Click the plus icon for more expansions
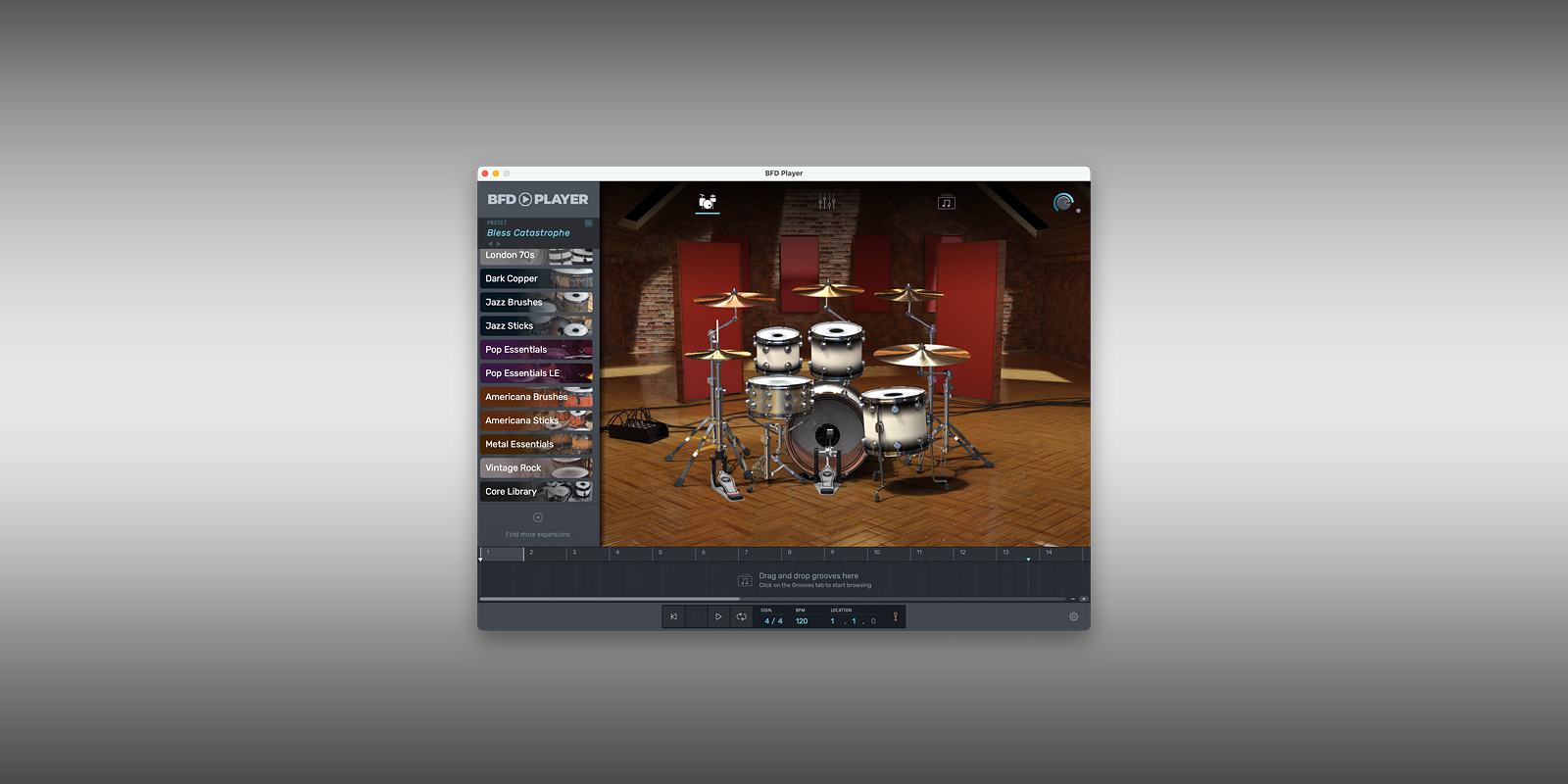Screen dimensions: 1568x784 (x=537, y=517)
